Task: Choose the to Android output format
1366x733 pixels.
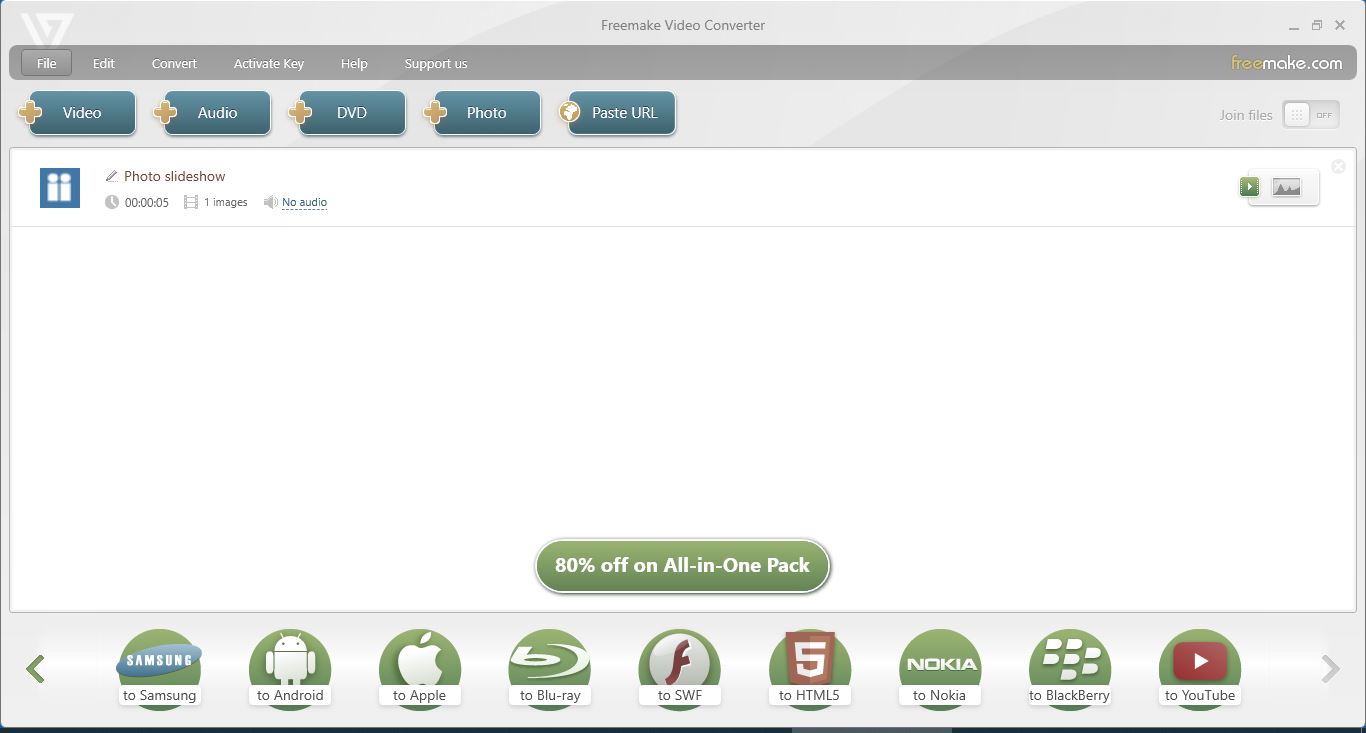Action: 290,669
